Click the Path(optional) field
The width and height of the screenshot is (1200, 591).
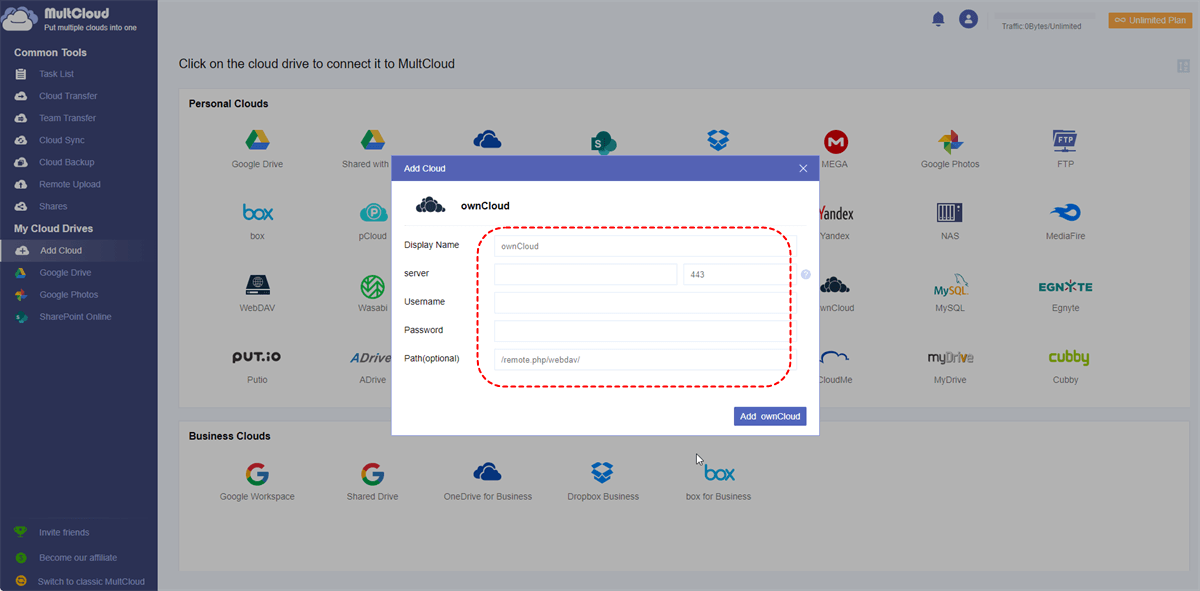(643, 359)
